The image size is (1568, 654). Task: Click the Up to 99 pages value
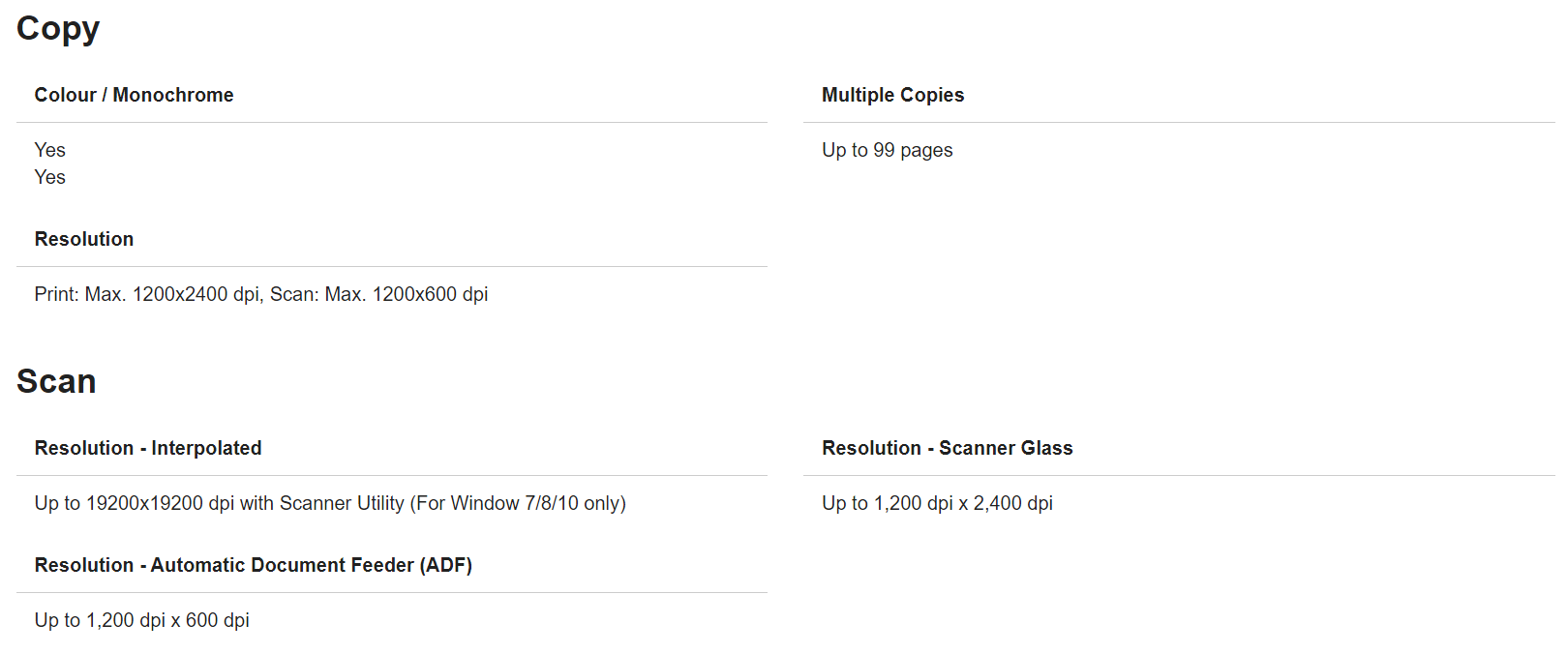[x=887, y=150]
